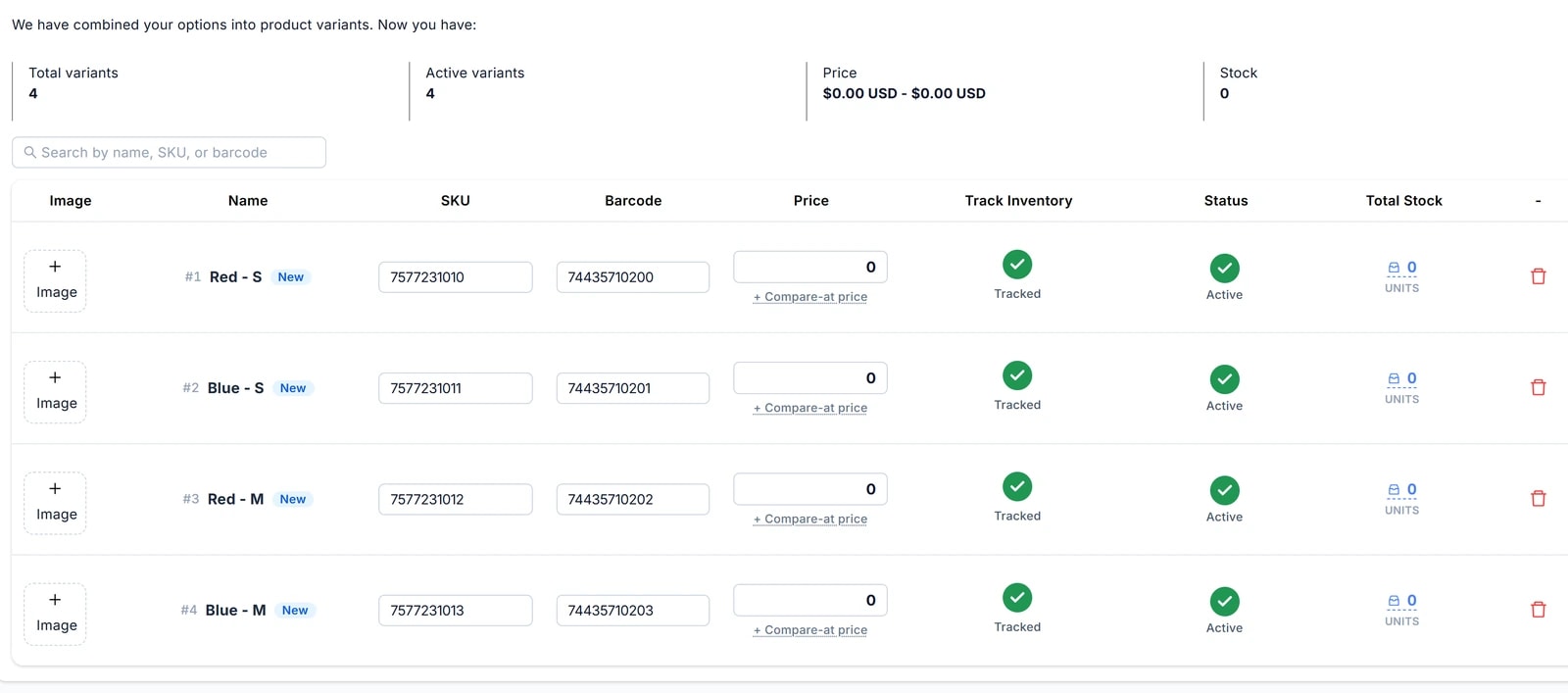Edit price field for Red - S
Screen dimensions: 1568x693
pyautogui.click(x=810, y=267)
